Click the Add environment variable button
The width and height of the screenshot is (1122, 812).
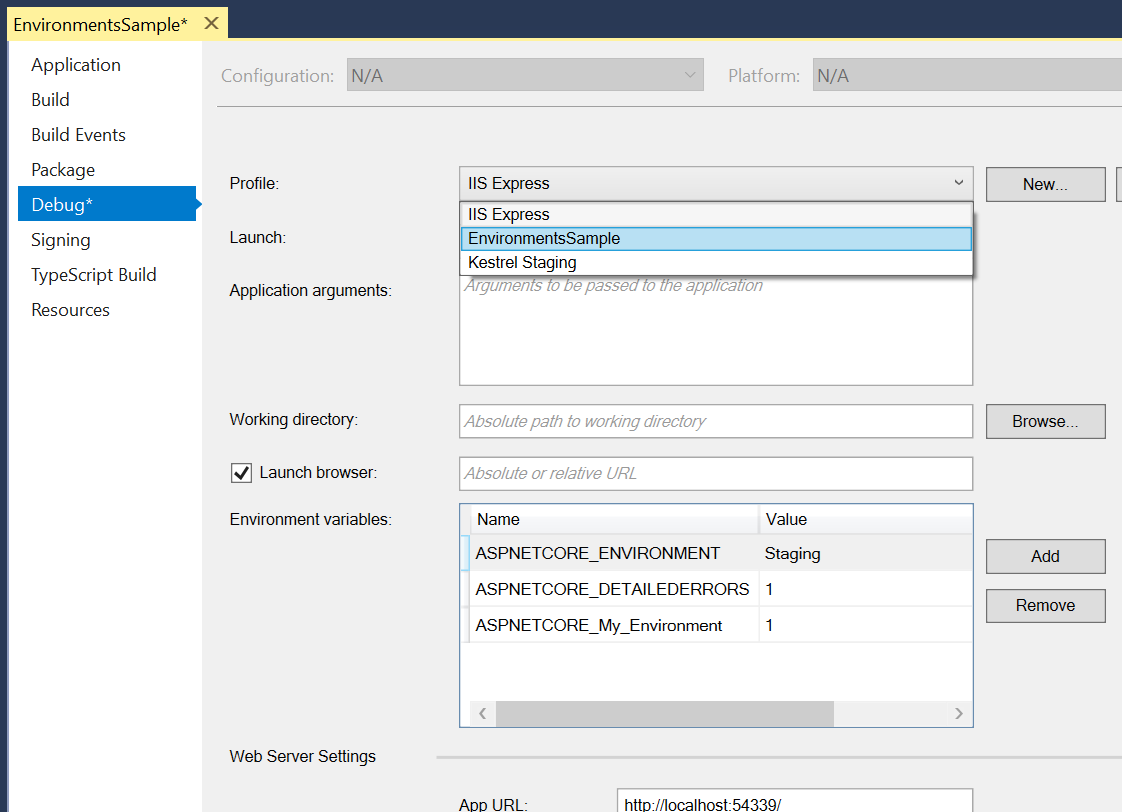tap(1045, 557)
